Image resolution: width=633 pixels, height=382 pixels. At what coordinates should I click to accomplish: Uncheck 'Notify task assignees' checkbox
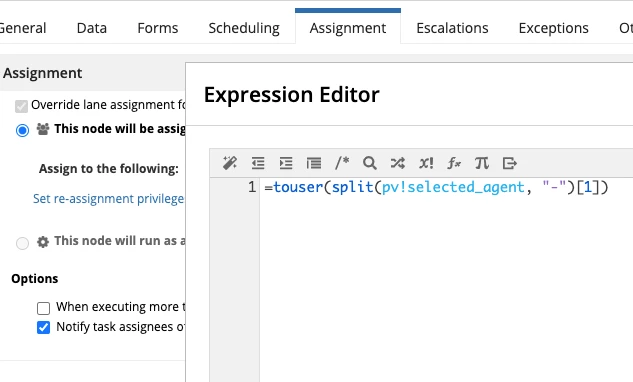coord(43,327)
